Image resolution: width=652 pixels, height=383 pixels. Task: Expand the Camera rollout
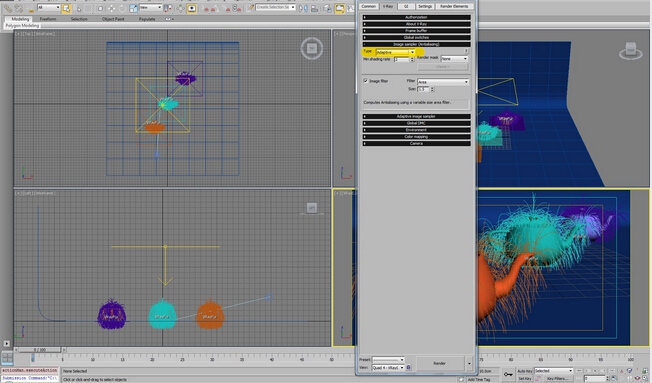[x=416, y=143]
